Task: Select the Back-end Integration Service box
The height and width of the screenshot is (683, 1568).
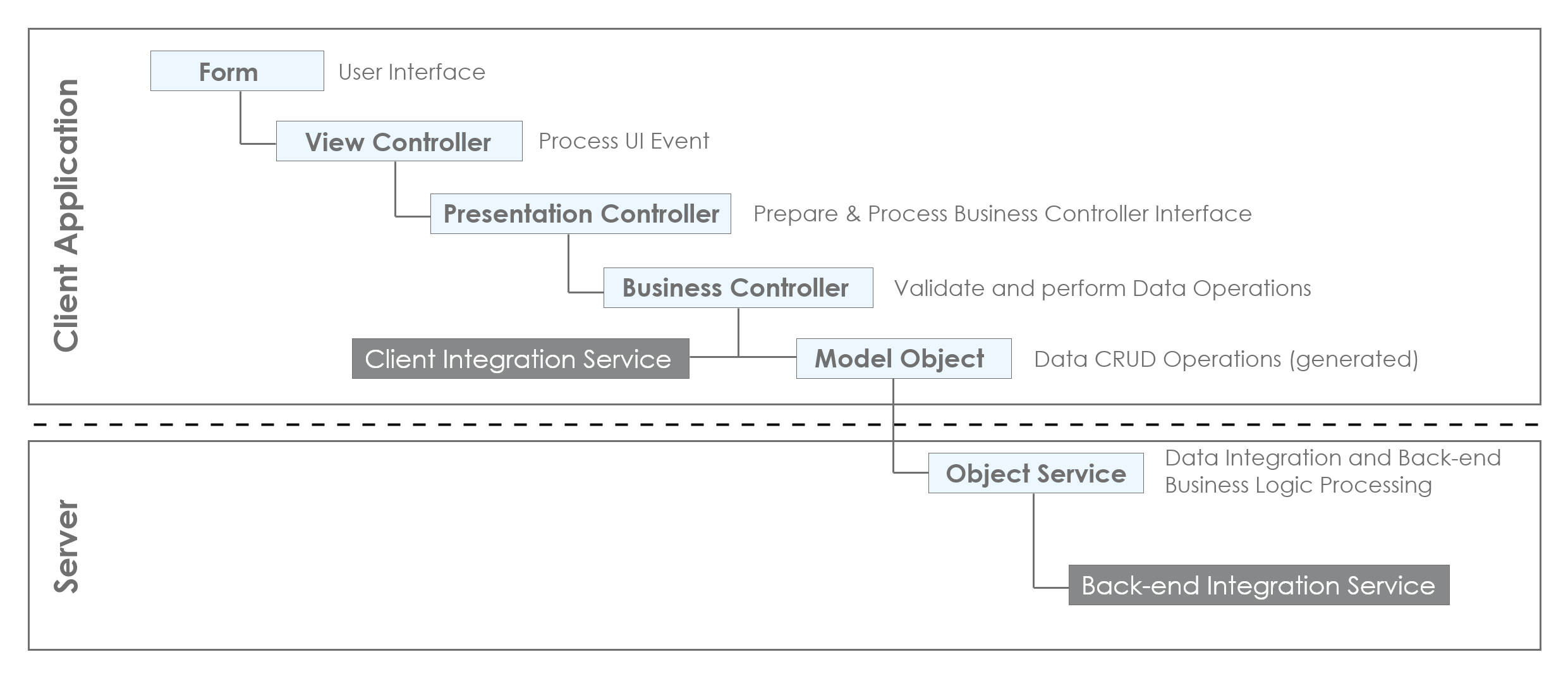Action: pos(1259,585)
